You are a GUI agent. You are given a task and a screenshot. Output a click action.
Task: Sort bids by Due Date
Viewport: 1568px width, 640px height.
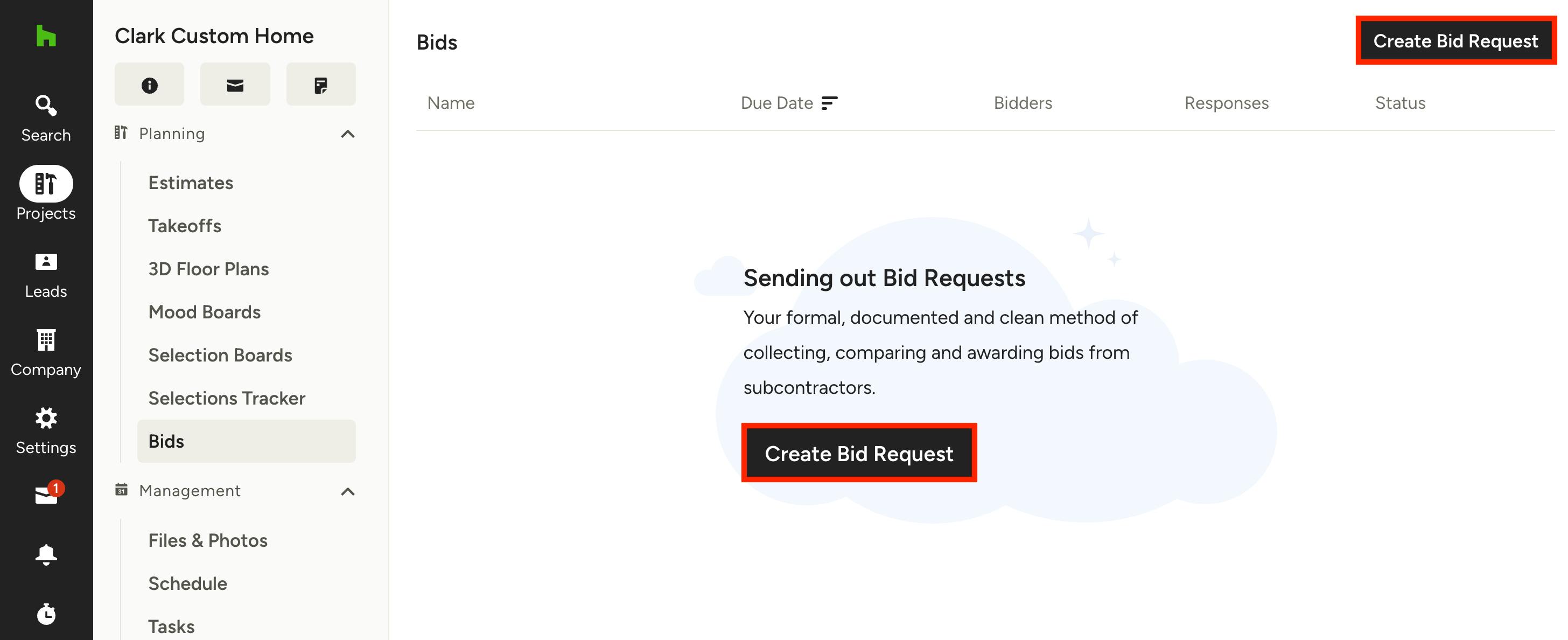point(789,103)
